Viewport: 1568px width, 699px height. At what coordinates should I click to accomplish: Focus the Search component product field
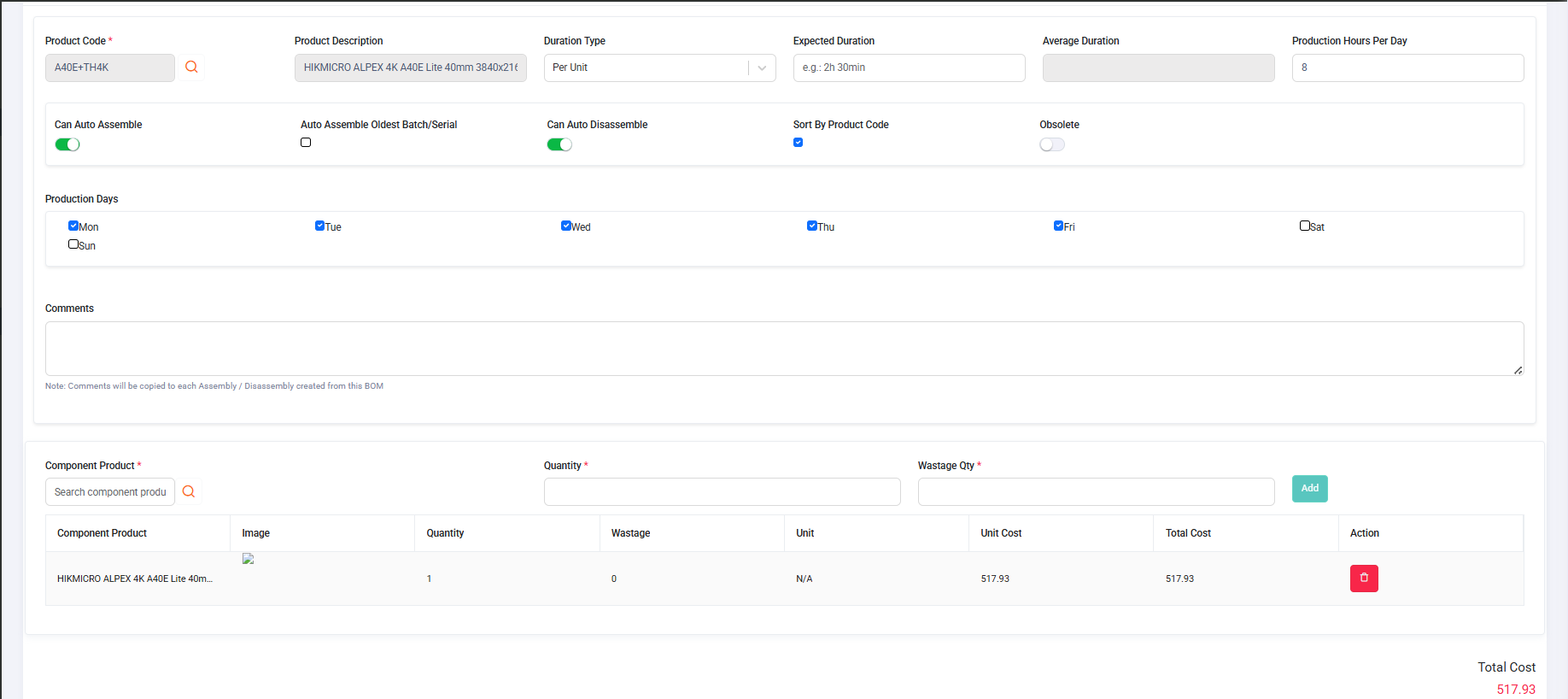(110, 492)
